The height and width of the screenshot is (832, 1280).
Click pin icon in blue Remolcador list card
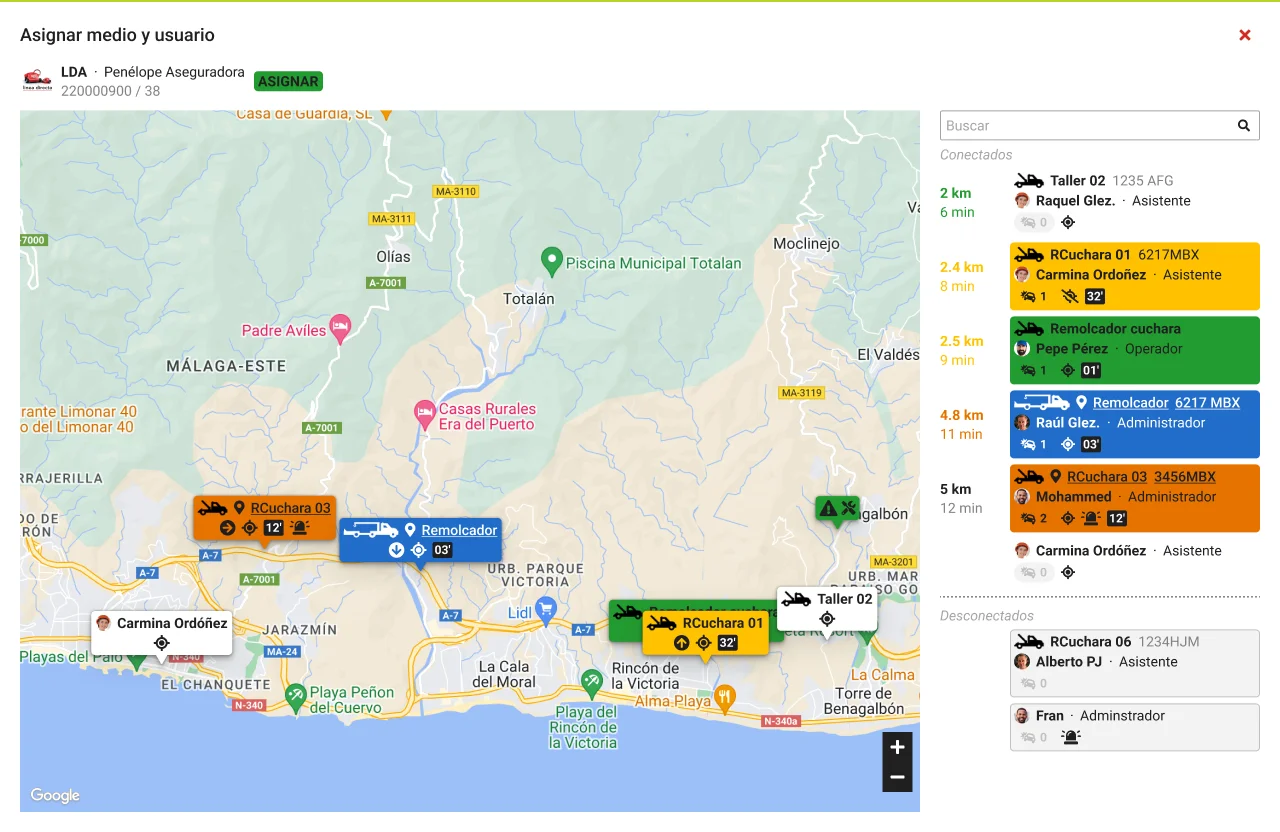click(1081, 403)
